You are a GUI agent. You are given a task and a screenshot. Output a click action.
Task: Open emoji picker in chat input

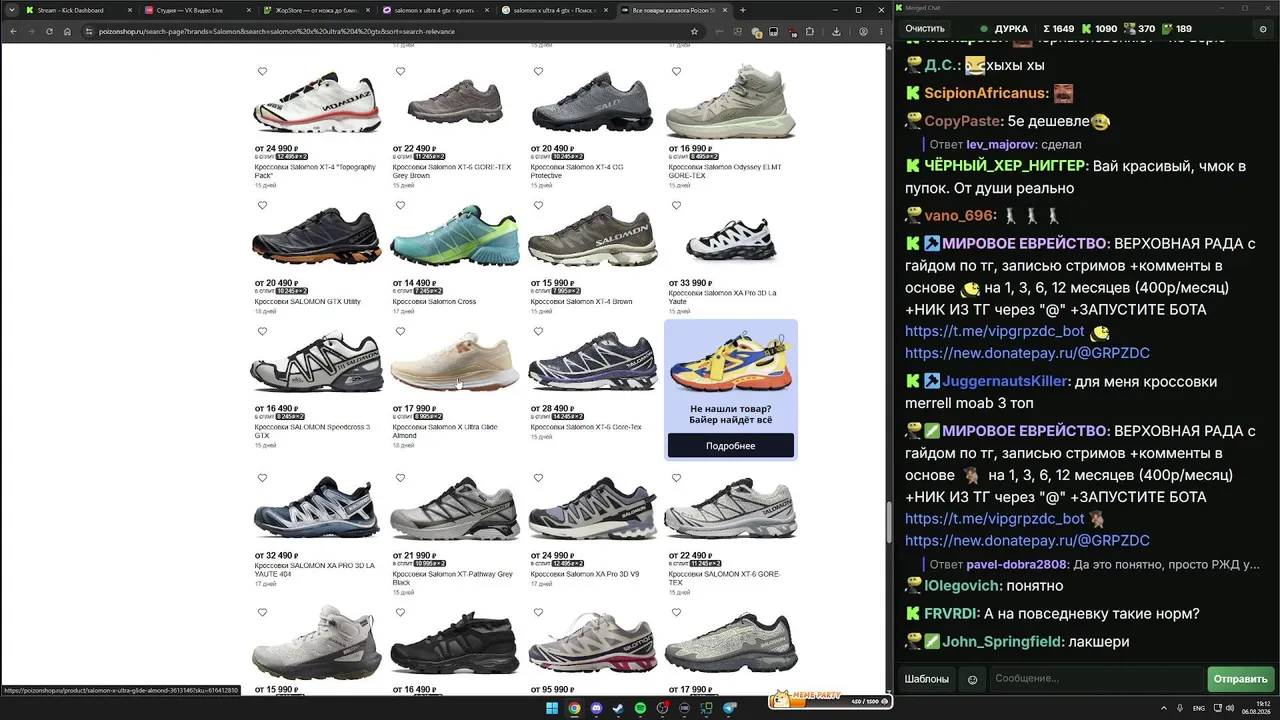click(x=972, y=679)
